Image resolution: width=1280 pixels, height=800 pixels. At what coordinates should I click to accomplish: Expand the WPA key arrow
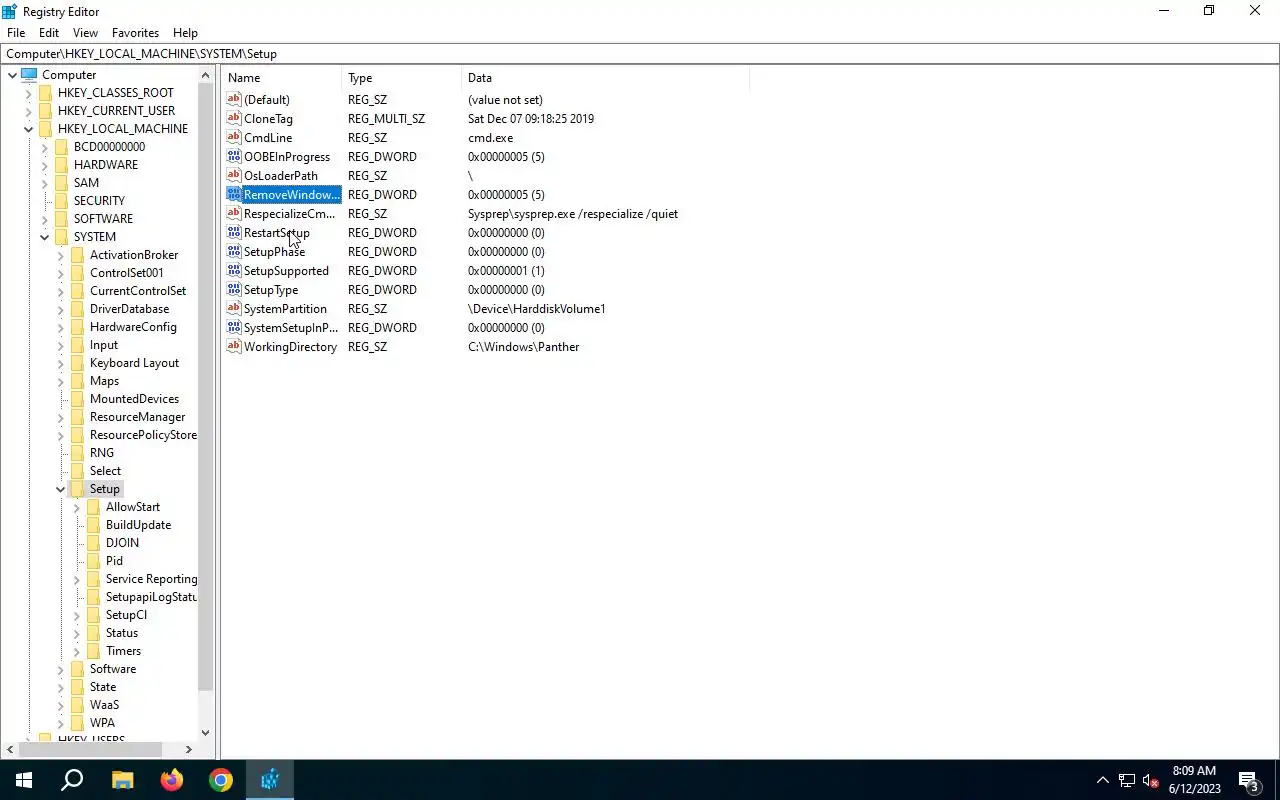(x=60, y=723)
